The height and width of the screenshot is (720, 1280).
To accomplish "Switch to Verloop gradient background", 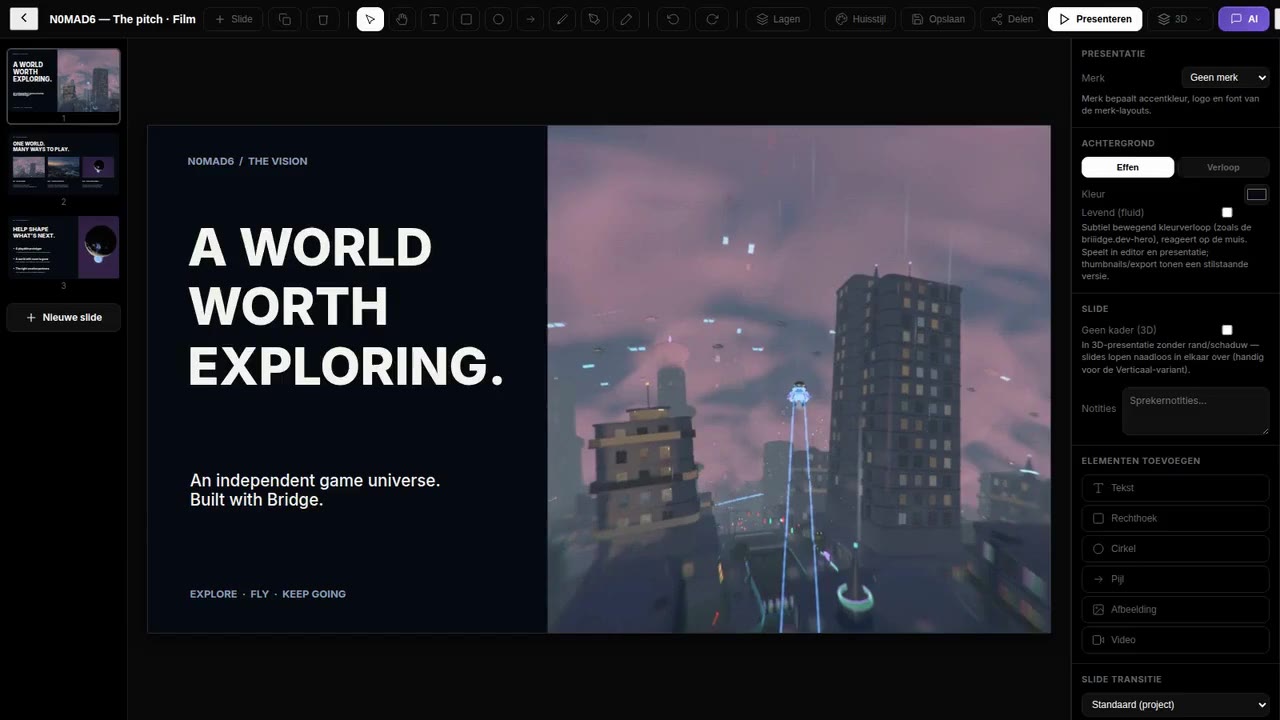I will (1223, 167).
